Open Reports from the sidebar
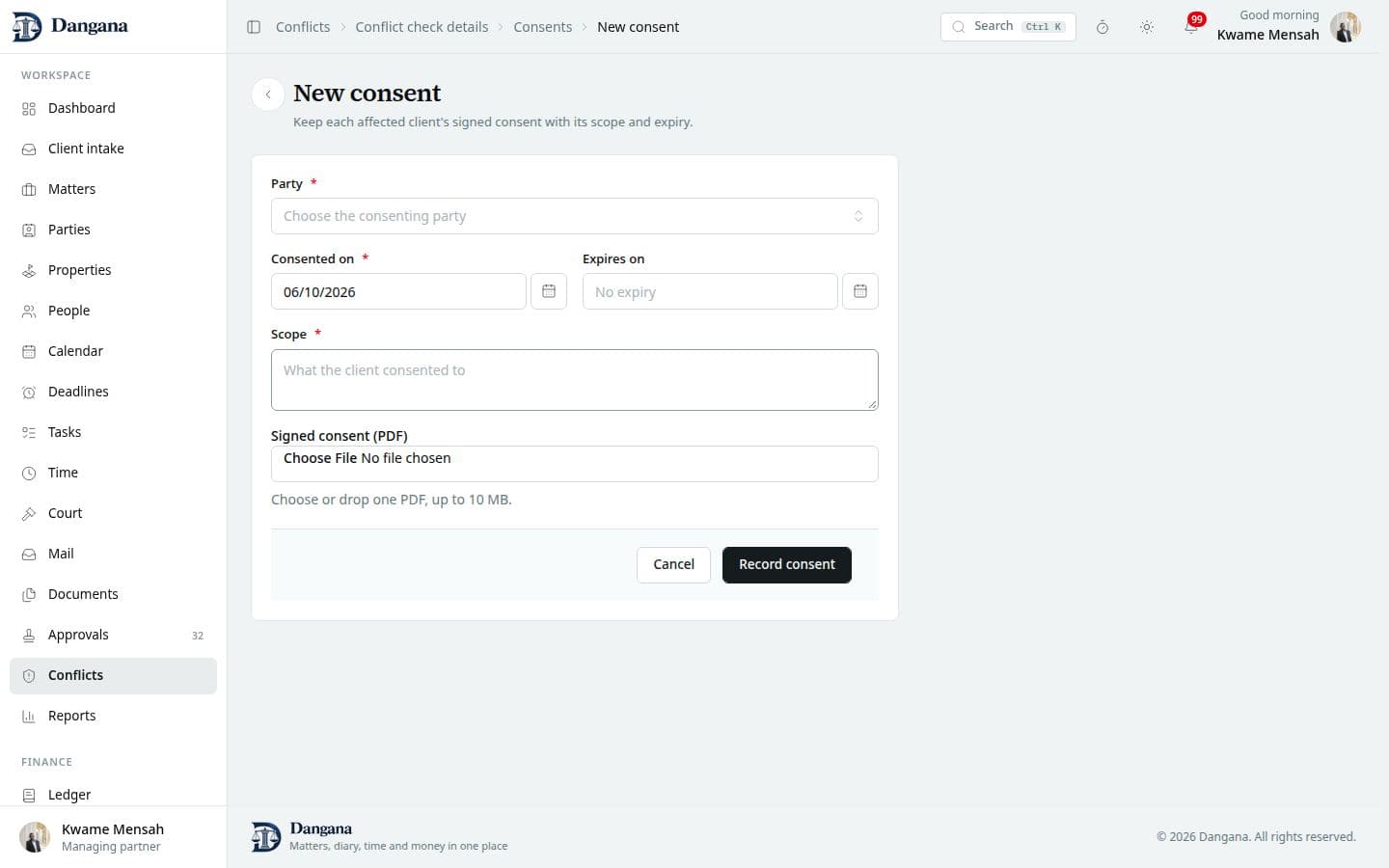Image resolution: width=1389 pixels, height=868 pixels. tap(113, 716)
